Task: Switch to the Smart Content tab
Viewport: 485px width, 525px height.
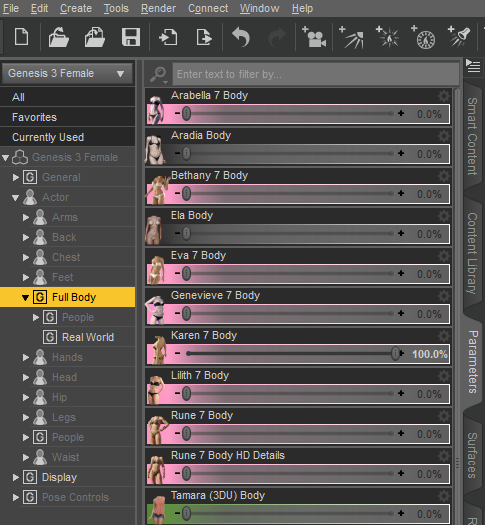Action: coord(472,137)
